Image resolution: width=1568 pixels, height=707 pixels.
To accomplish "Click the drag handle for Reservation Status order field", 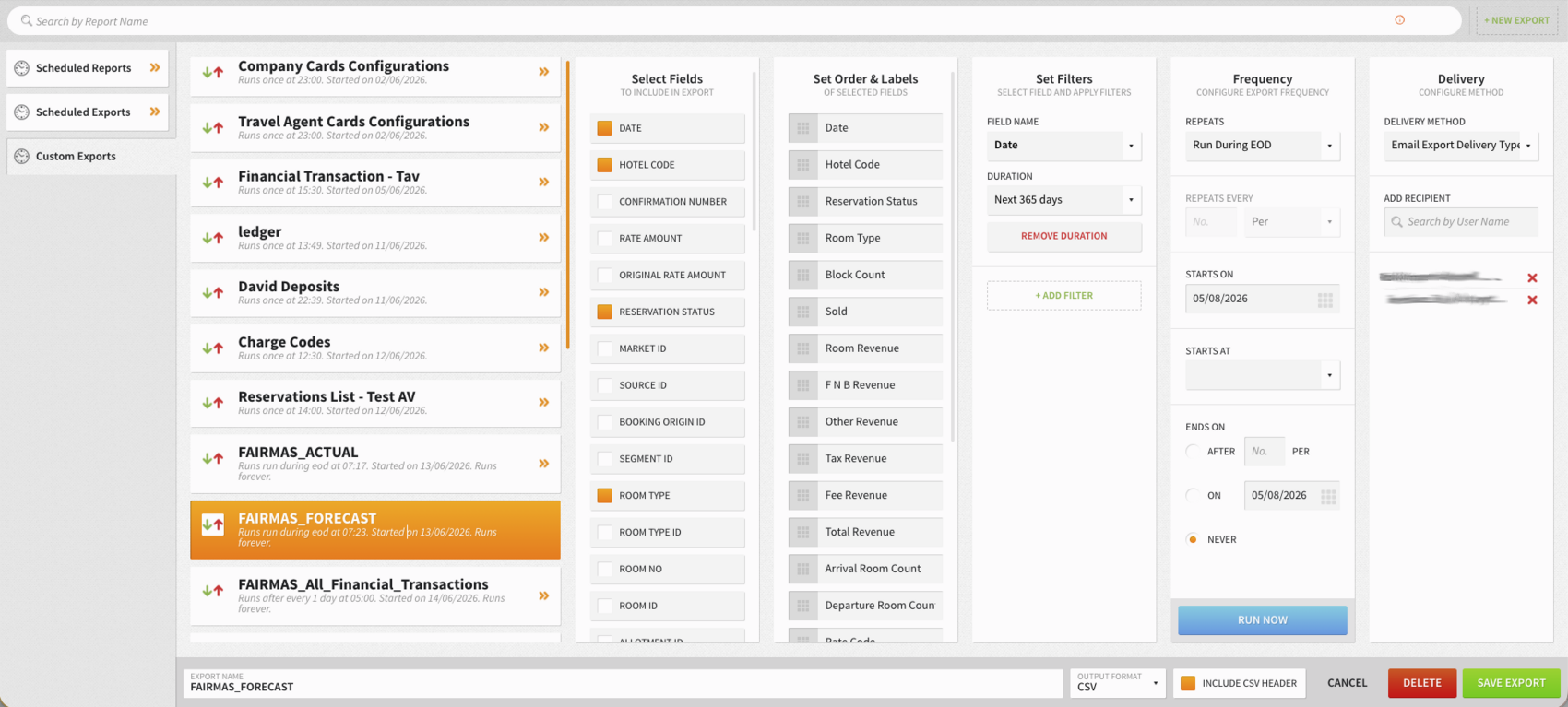I will tap(803, 202).
